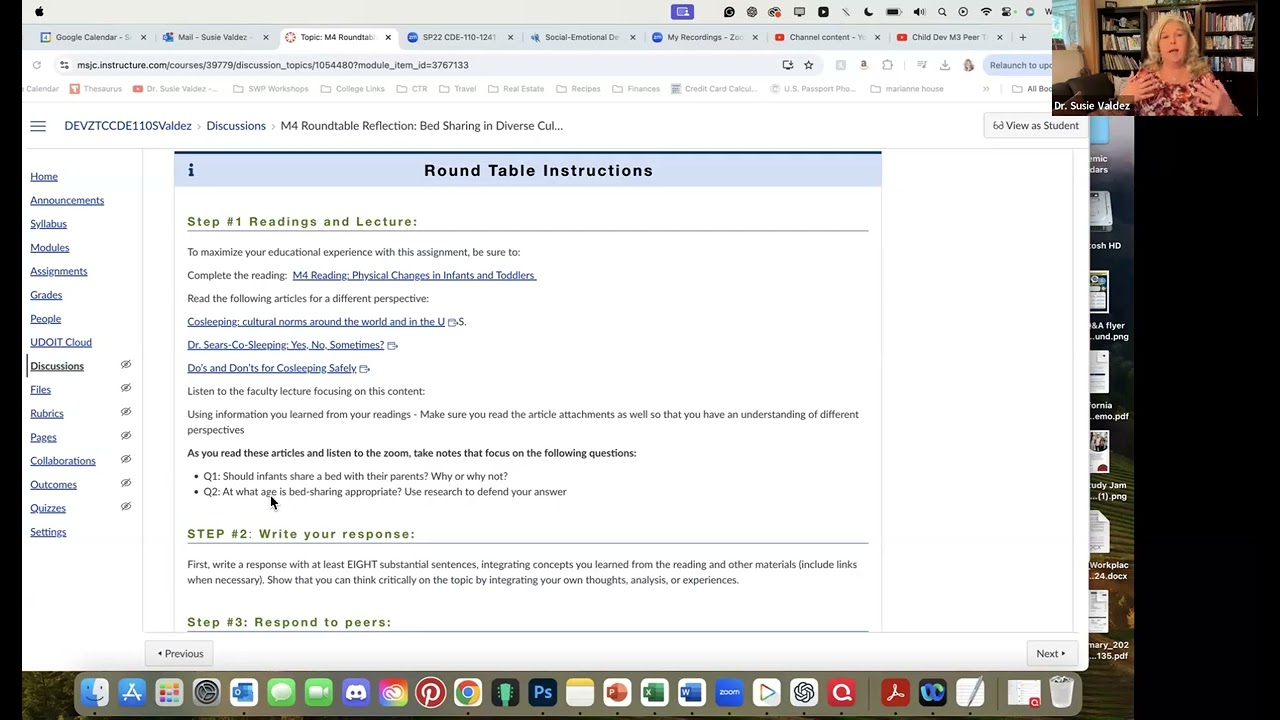The width and height of the screenshot is (1280, 720).
Task: Open Messages from the Dock
Action: pos(281,692)
